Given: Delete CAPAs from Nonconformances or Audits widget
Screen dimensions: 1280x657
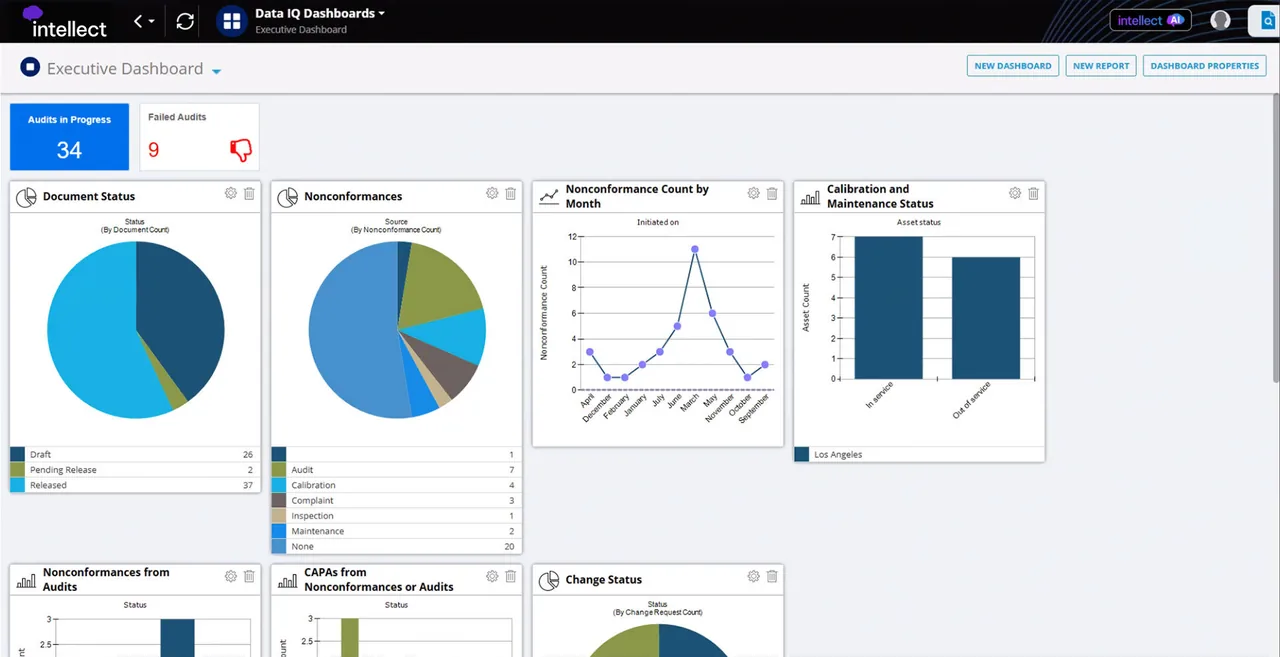Looking at the screenshot, I should (511, 577).
